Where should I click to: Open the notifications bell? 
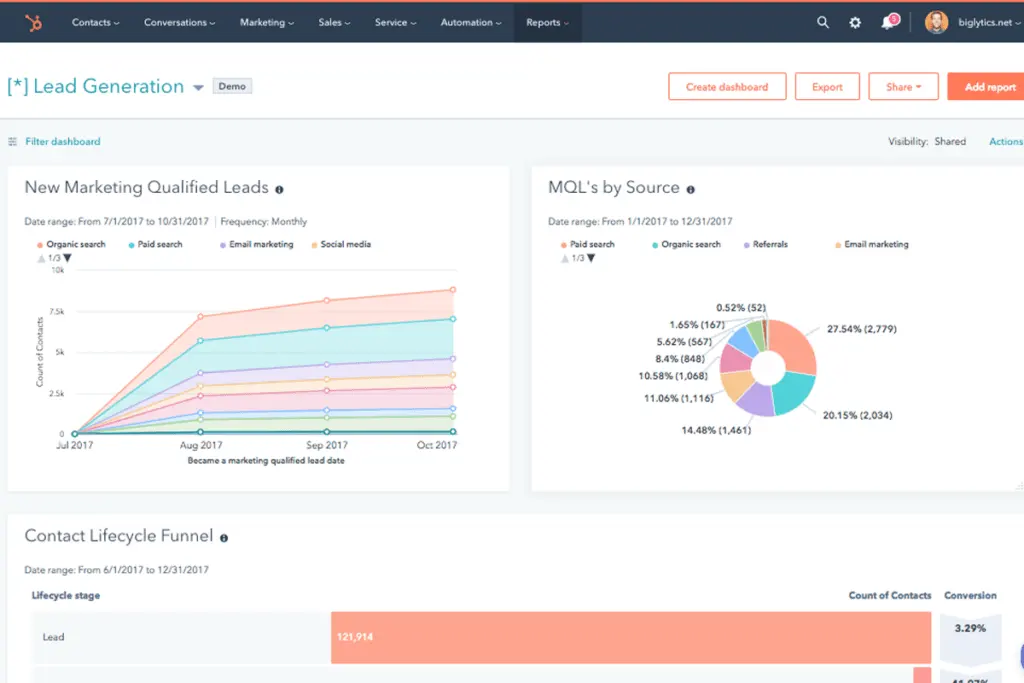888,23
